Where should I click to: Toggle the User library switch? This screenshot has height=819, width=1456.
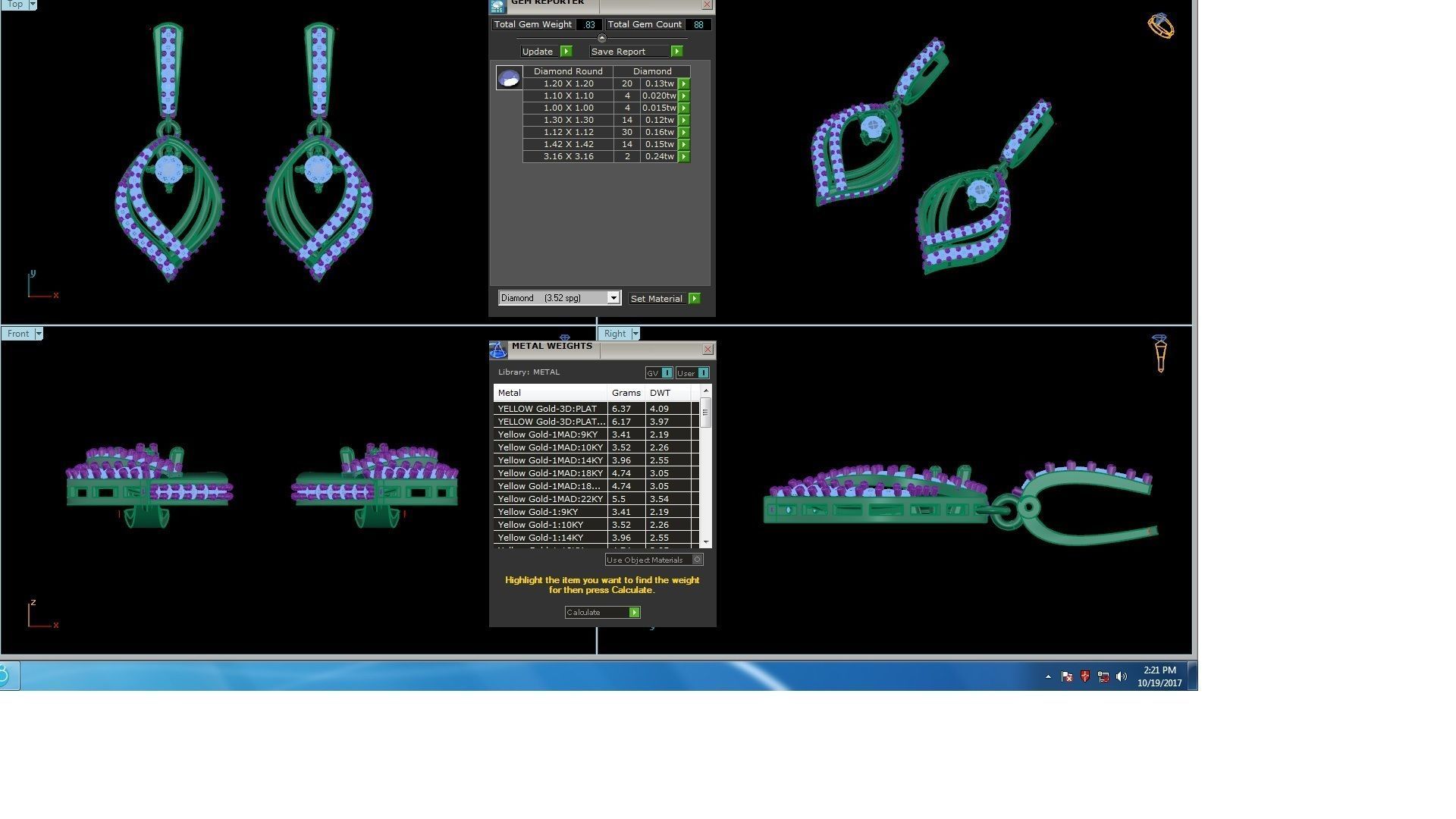(703, 373)
